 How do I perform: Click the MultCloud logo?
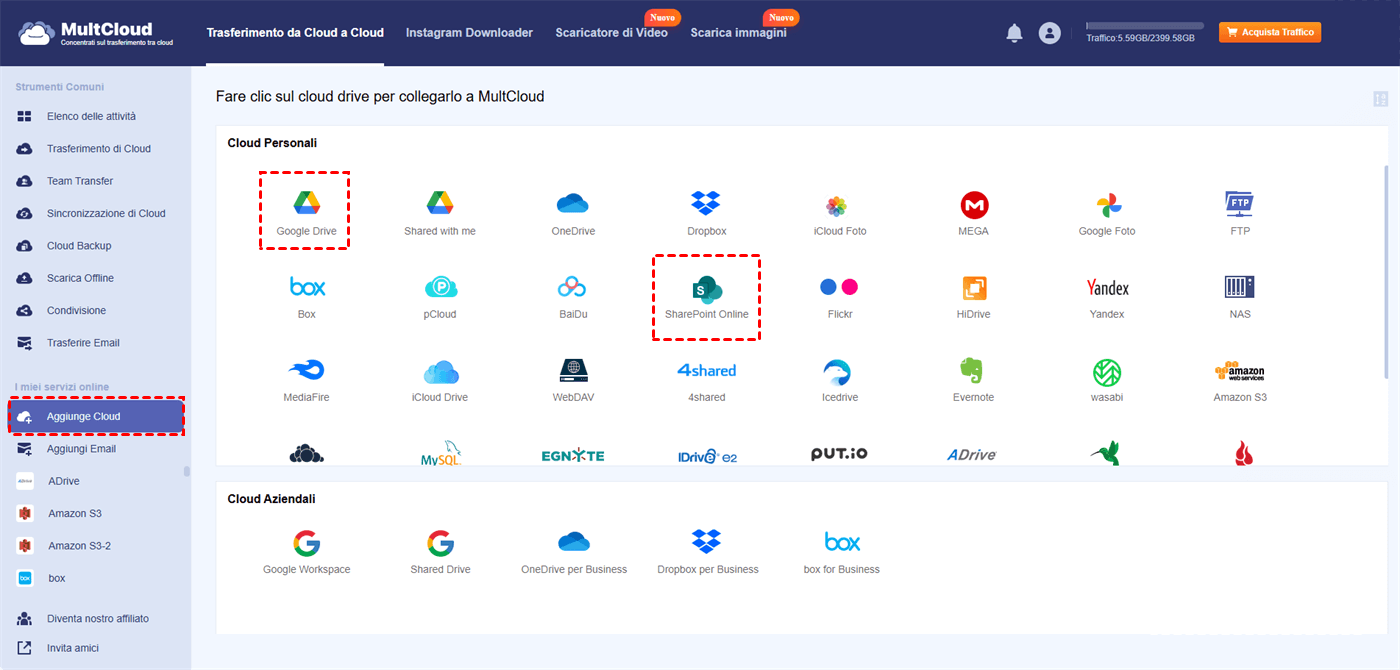pos(96,32)
